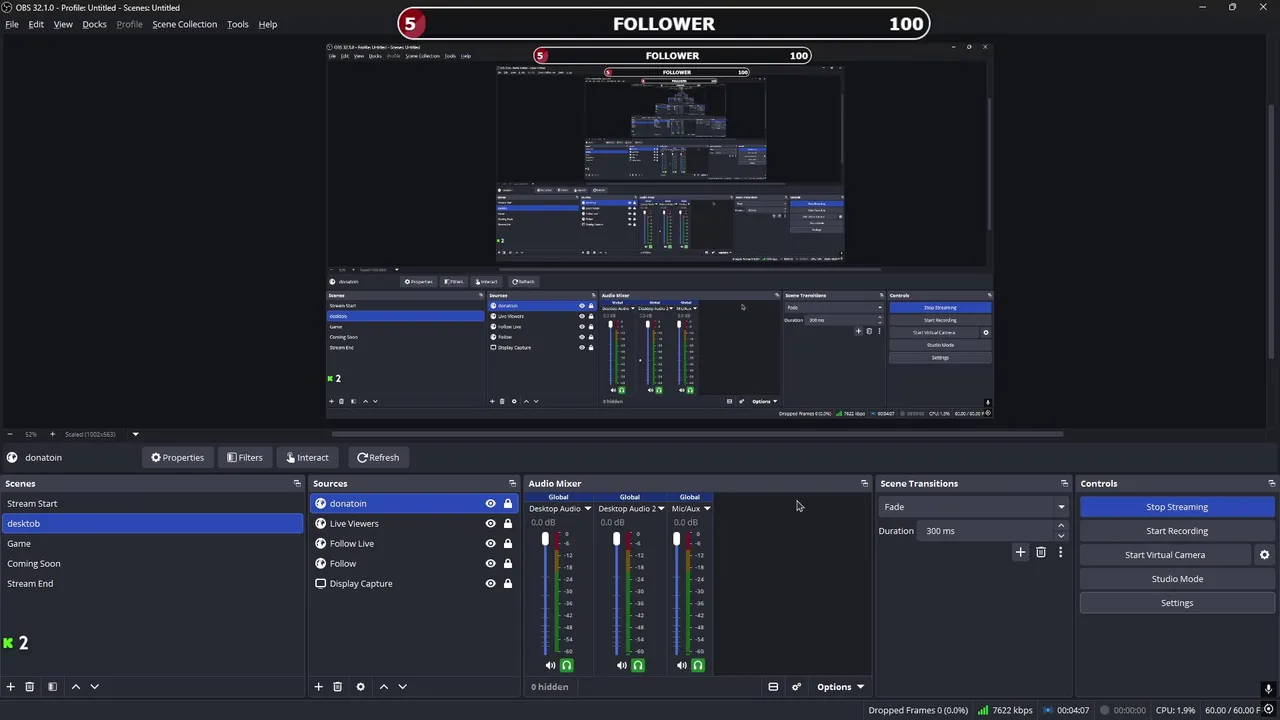
Task: Click Start Recording
Action: point(1177,531)
